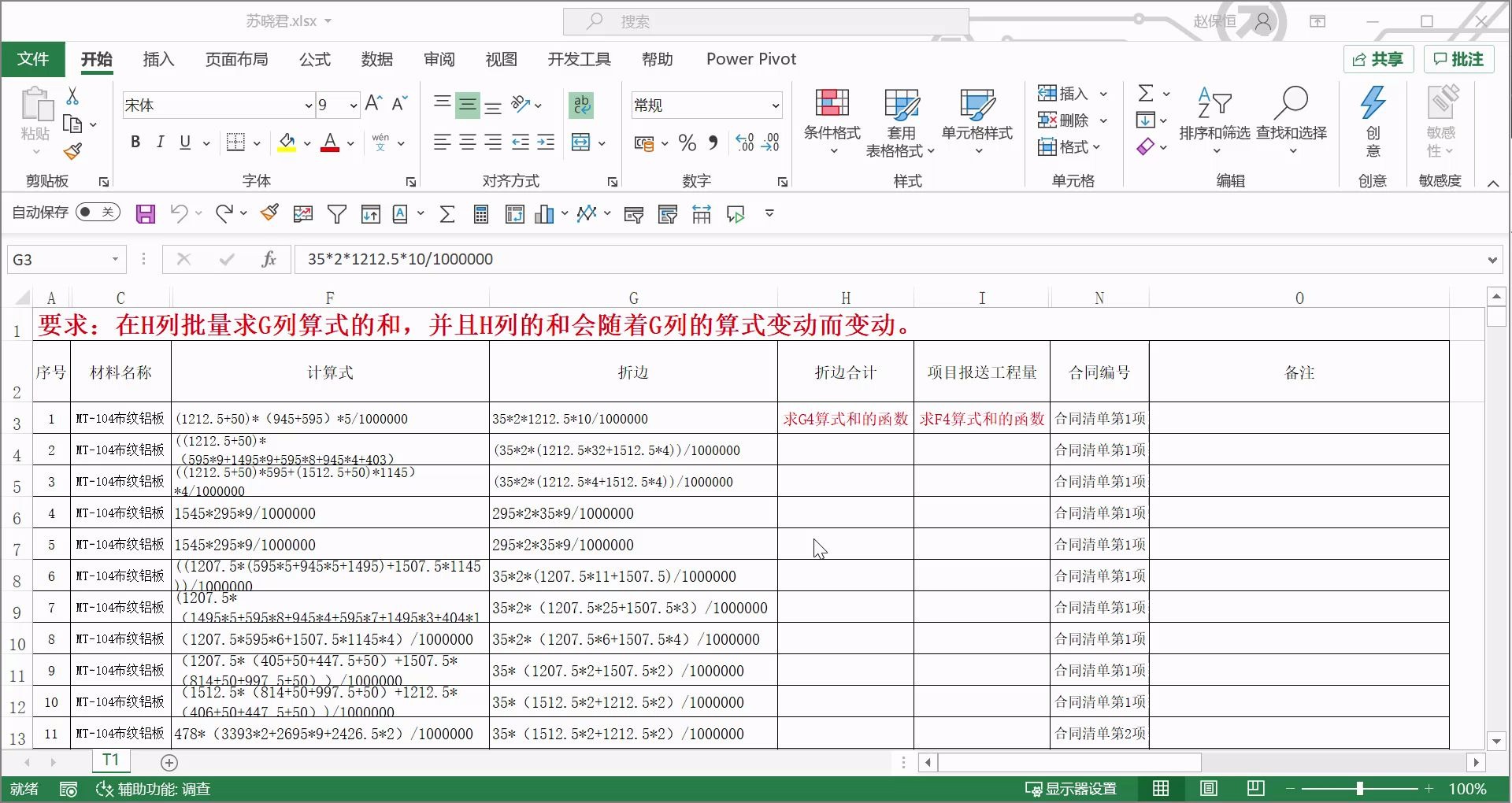Click the chart icon in quick access toolbar
This screenshot has width=1512, height=803.
coord(544,214)
